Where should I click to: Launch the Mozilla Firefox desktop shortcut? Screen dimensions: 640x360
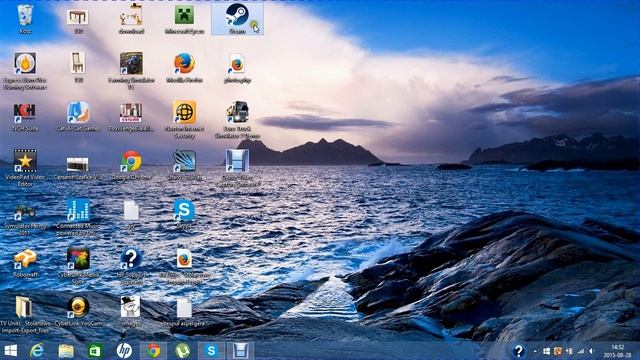click(x=184, y=63)
